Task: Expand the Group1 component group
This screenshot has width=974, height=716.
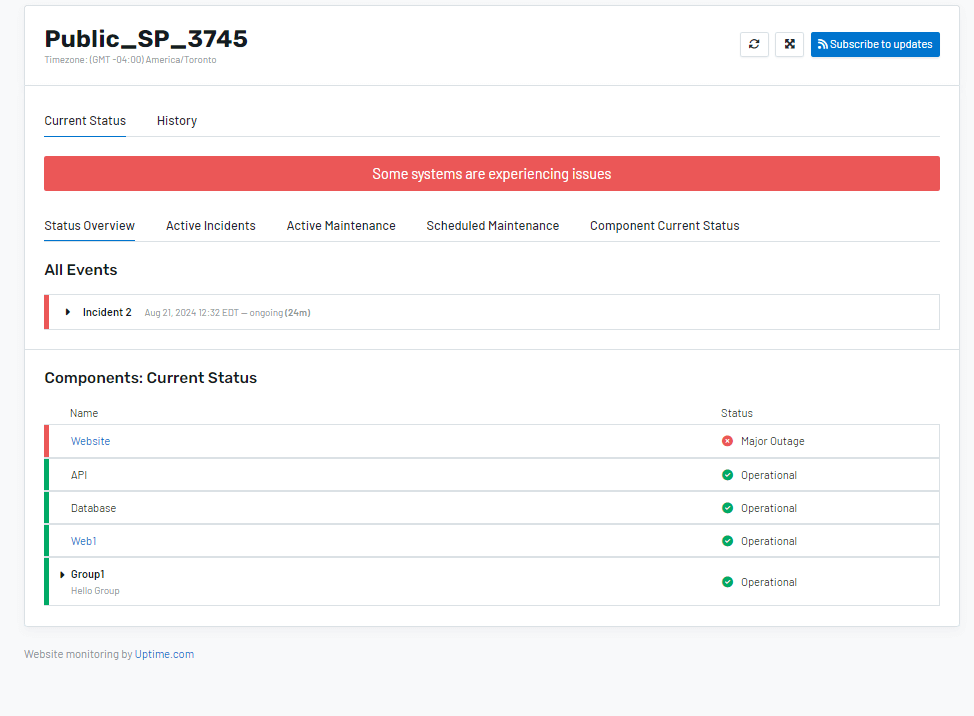Action: click(62, 574)
